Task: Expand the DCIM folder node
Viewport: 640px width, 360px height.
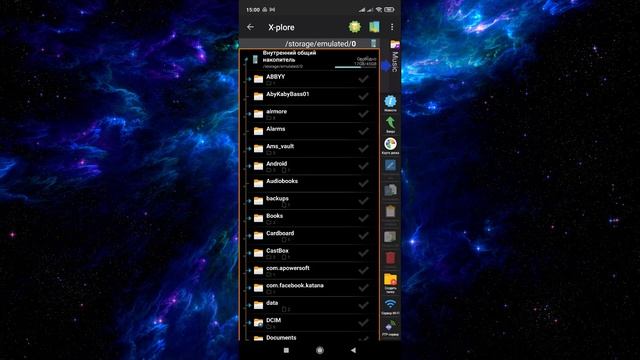Action: click(249, 323)
